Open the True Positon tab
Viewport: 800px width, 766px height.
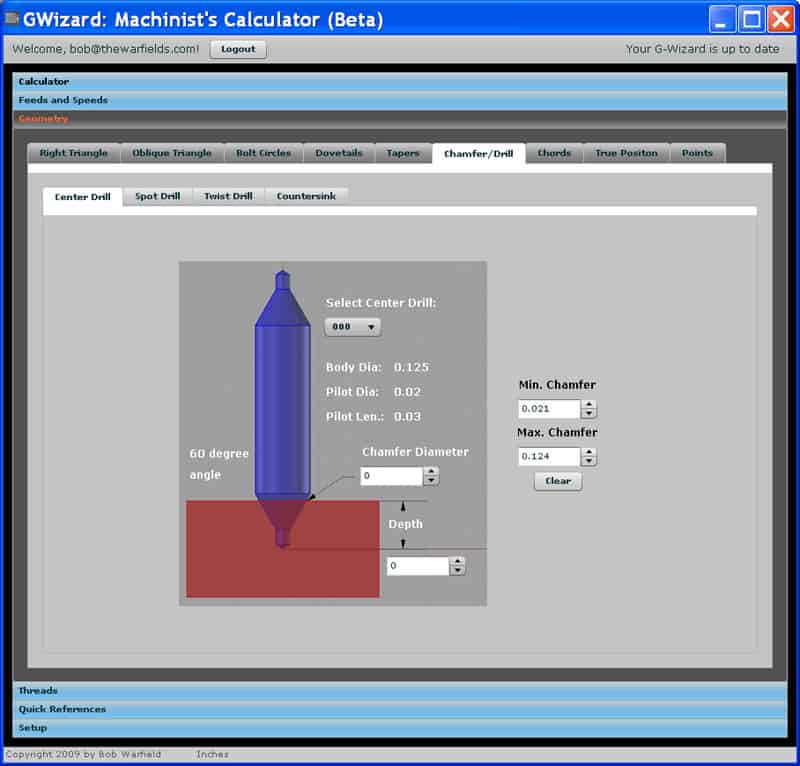pyautogui.click(x=626, y=152)
